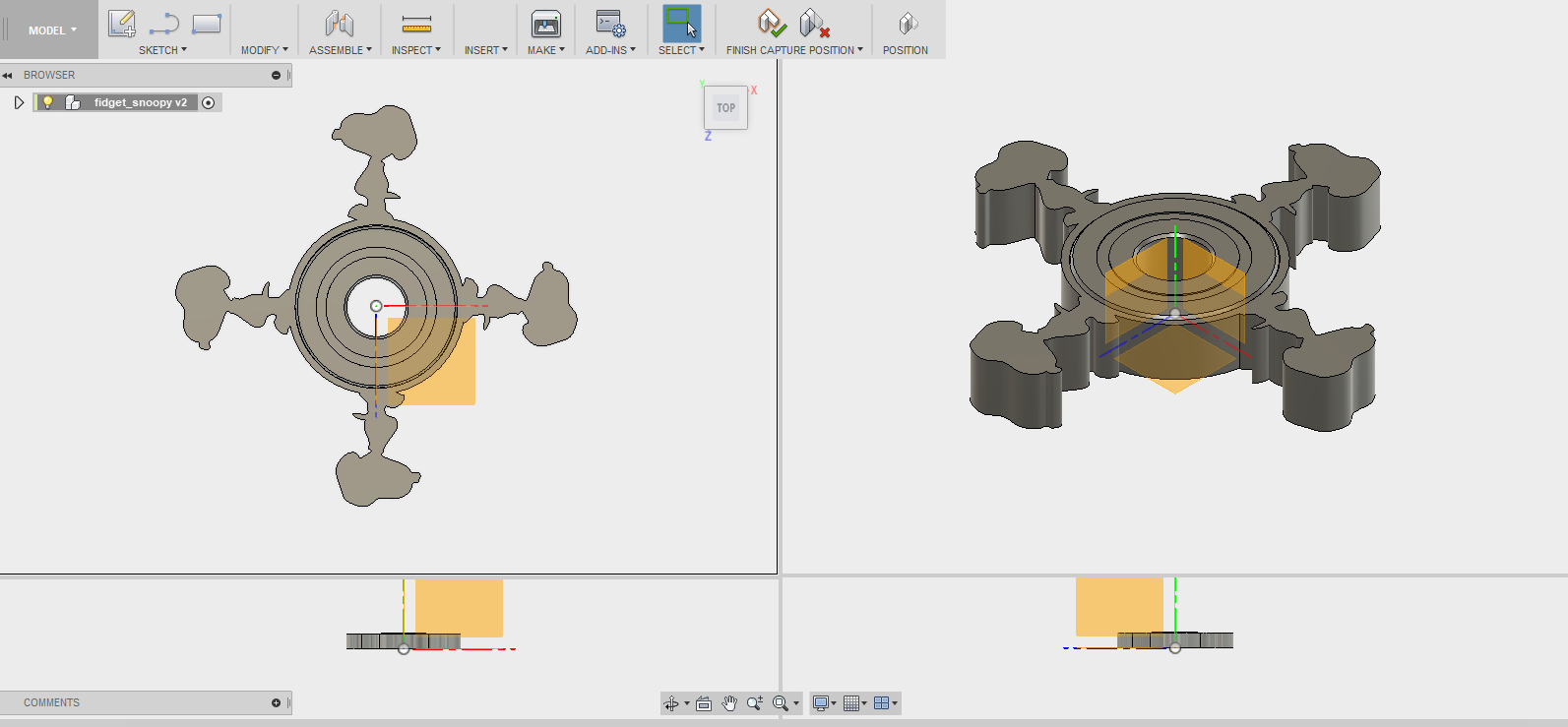
Task: Open the INSERT menu
Action: 485,50
